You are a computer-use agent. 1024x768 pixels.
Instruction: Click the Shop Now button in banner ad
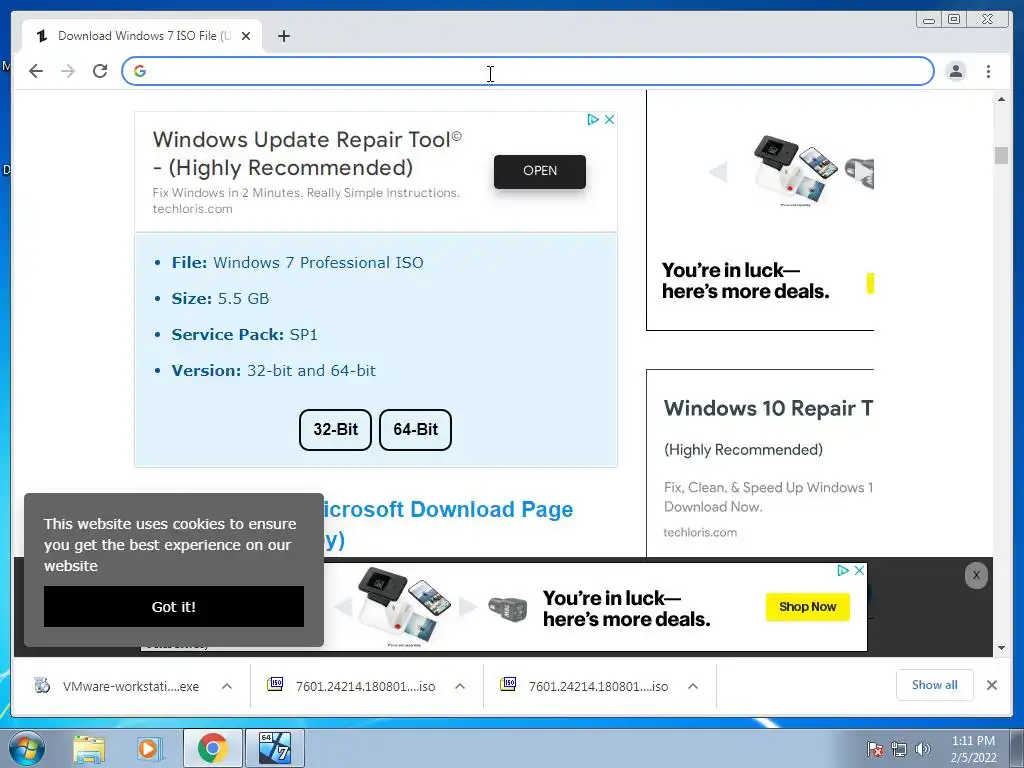808,607
